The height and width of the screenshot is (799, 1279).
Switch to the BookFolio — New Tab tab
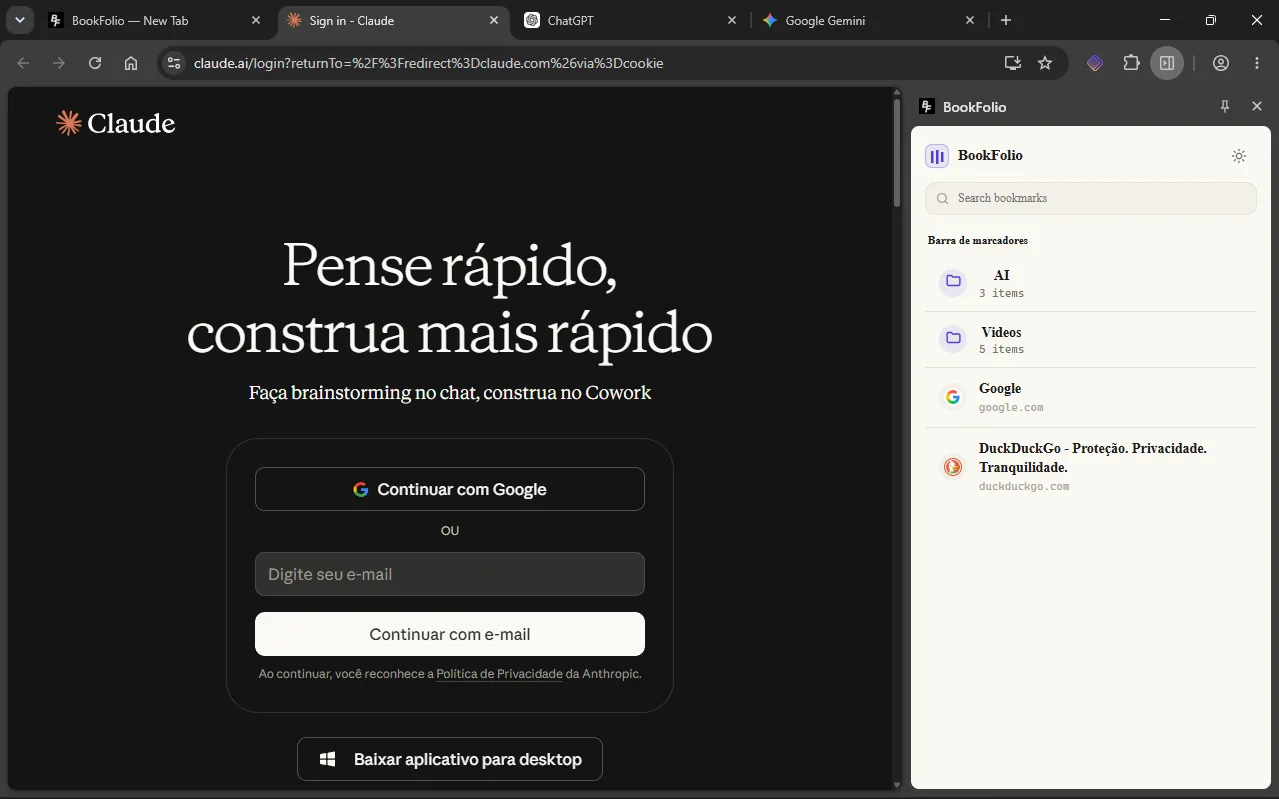(157, 20)
